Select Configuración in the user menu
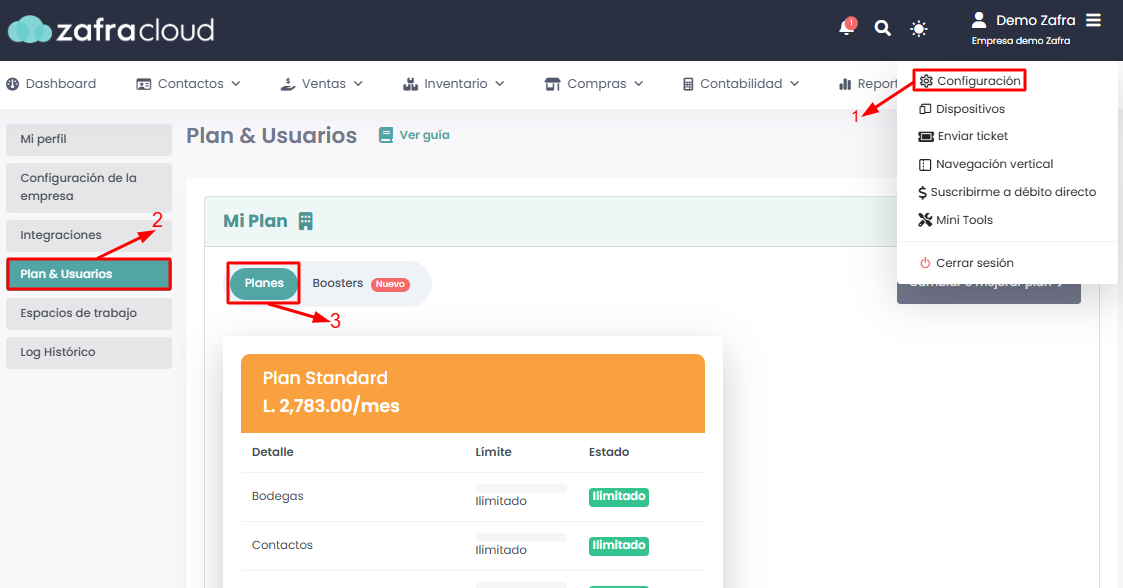Screen dimensions: 1123x588 [x=970, y=81]
